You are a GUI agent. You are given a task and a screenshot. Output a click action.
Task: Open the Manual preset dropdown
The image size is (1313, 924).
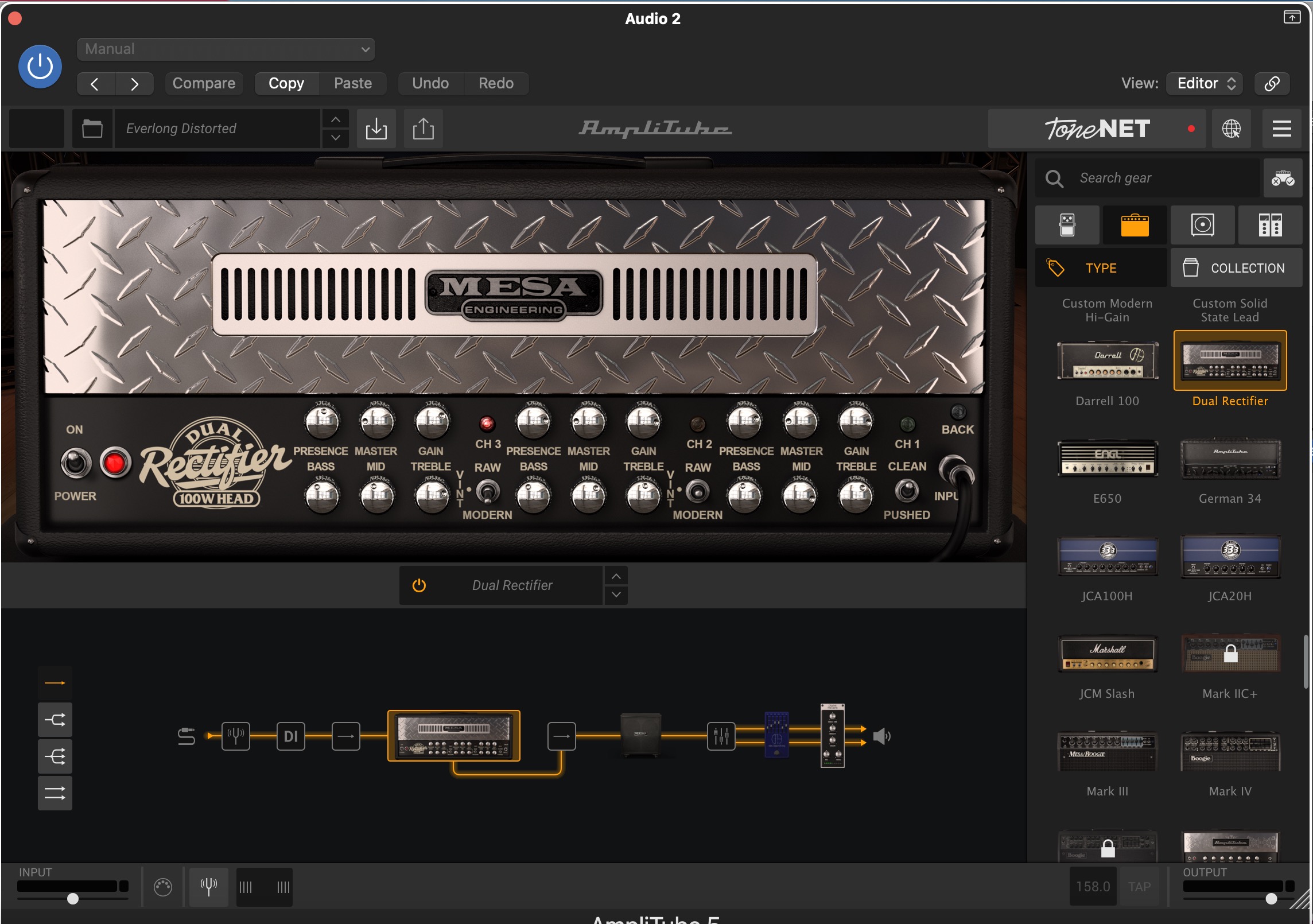click(226, 49)
